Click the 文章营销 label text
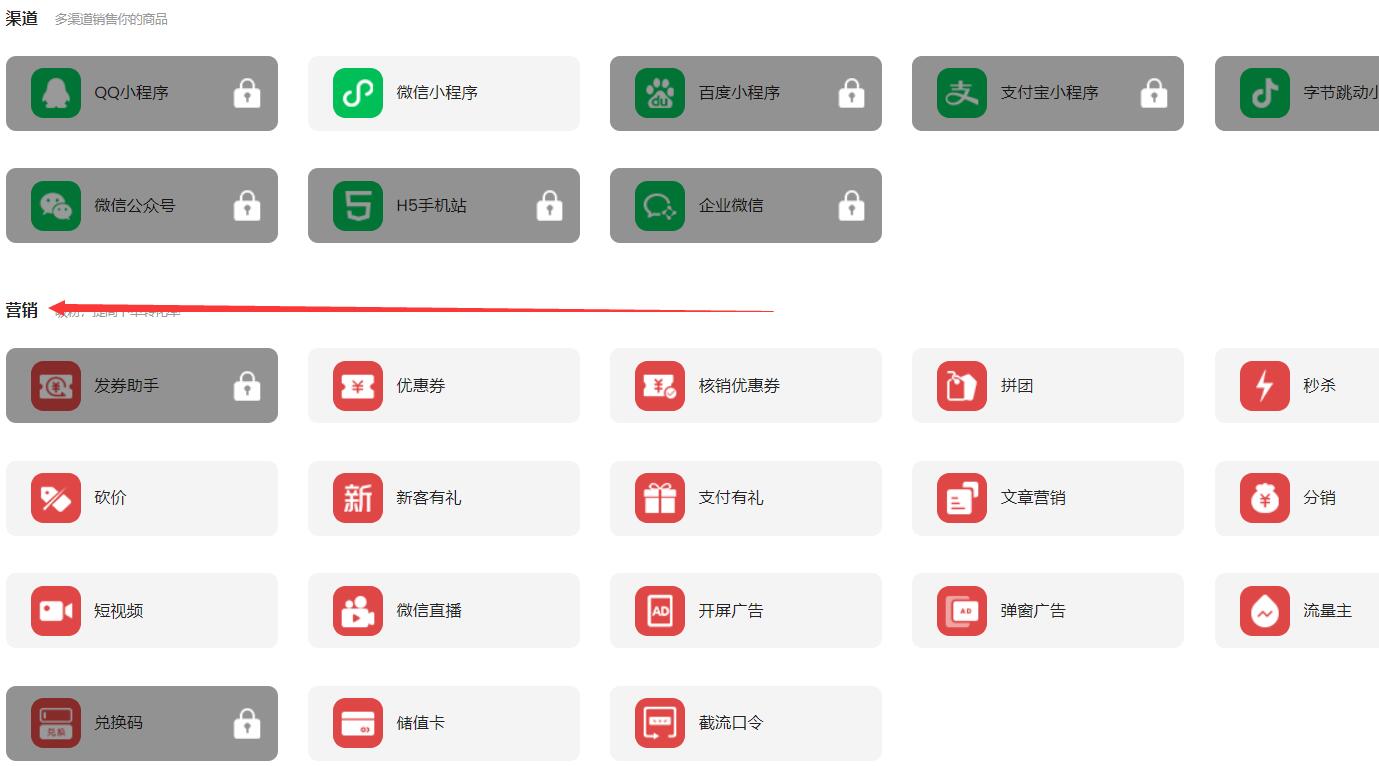The height and width of the screenshot is (766, 1379). click(1033, 498)
